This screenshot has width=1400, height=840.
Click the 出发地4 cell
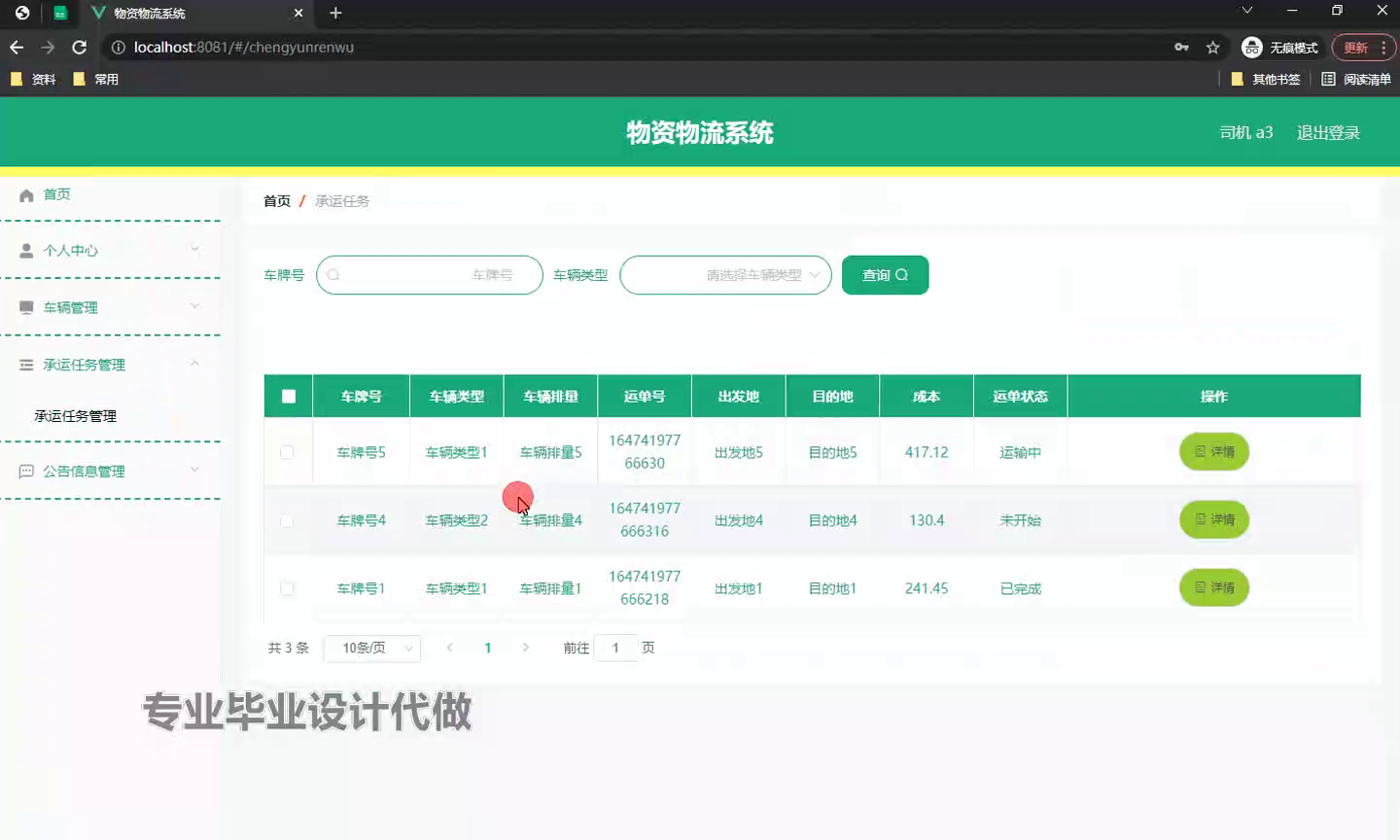point(739,520)
